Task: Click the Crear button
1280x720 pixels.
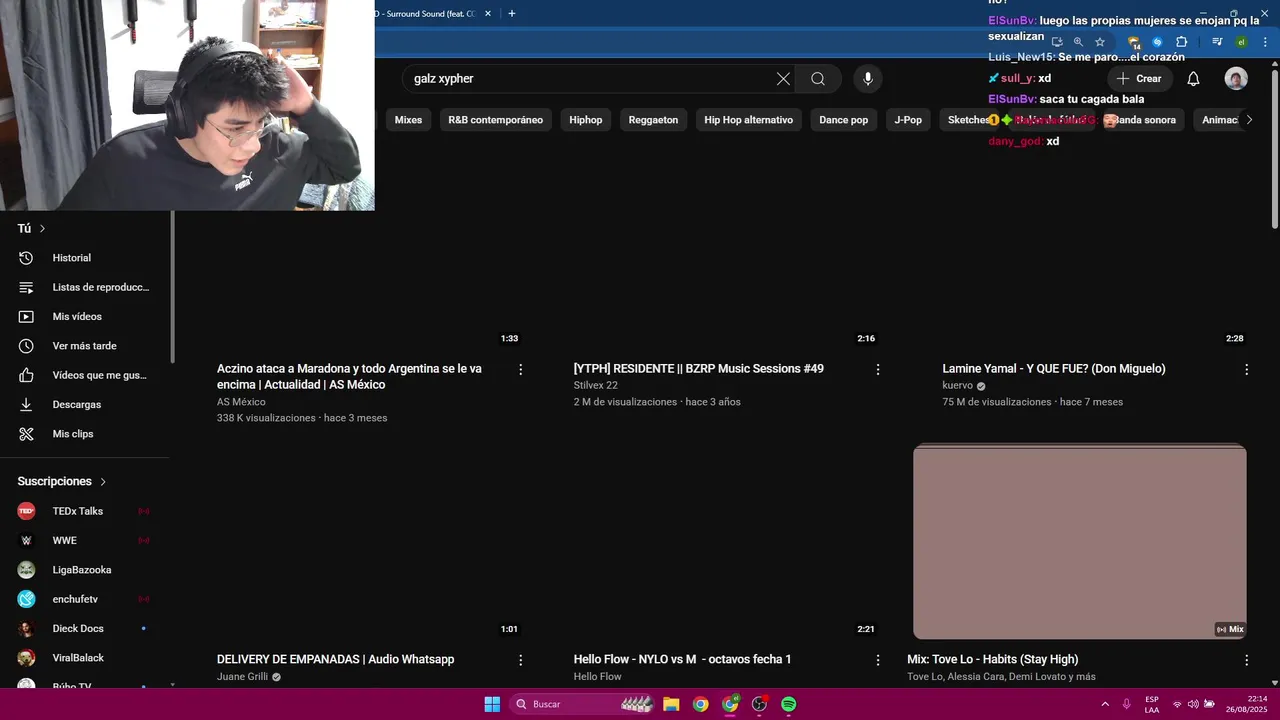Action: pos(1139,79)
